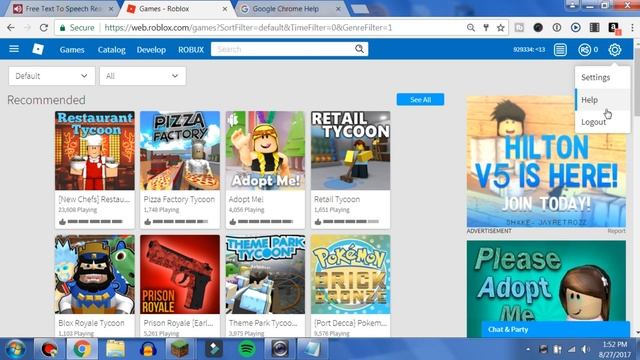640x360 pixels.
Task: Select Logout from the gear menu
Action: pos(602,122)
